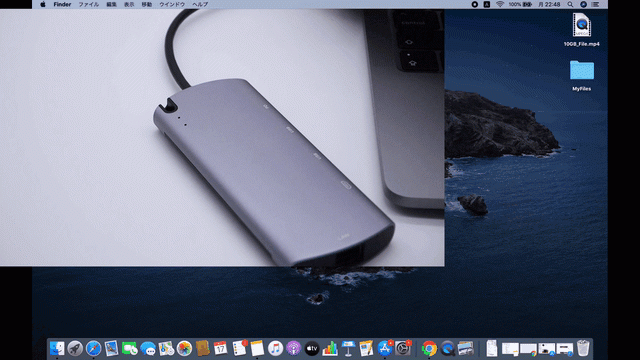Open the ヘルプ menu
Image resolution: width=640 pixels, height=360 pixels.
pos(200,4)
